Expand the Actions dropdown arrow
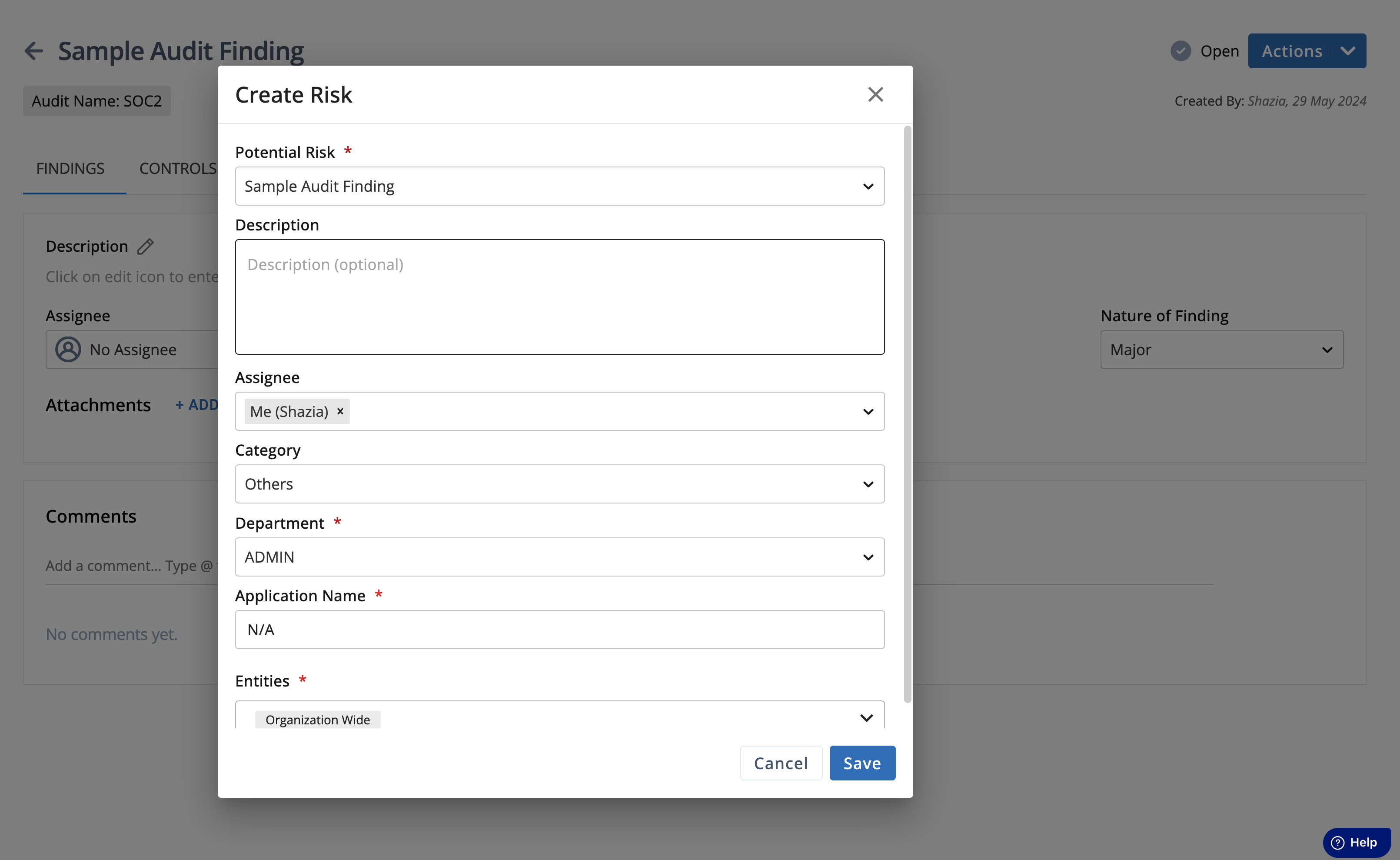This screenshot has width=1400, height=860. [x=1348, y=51]
